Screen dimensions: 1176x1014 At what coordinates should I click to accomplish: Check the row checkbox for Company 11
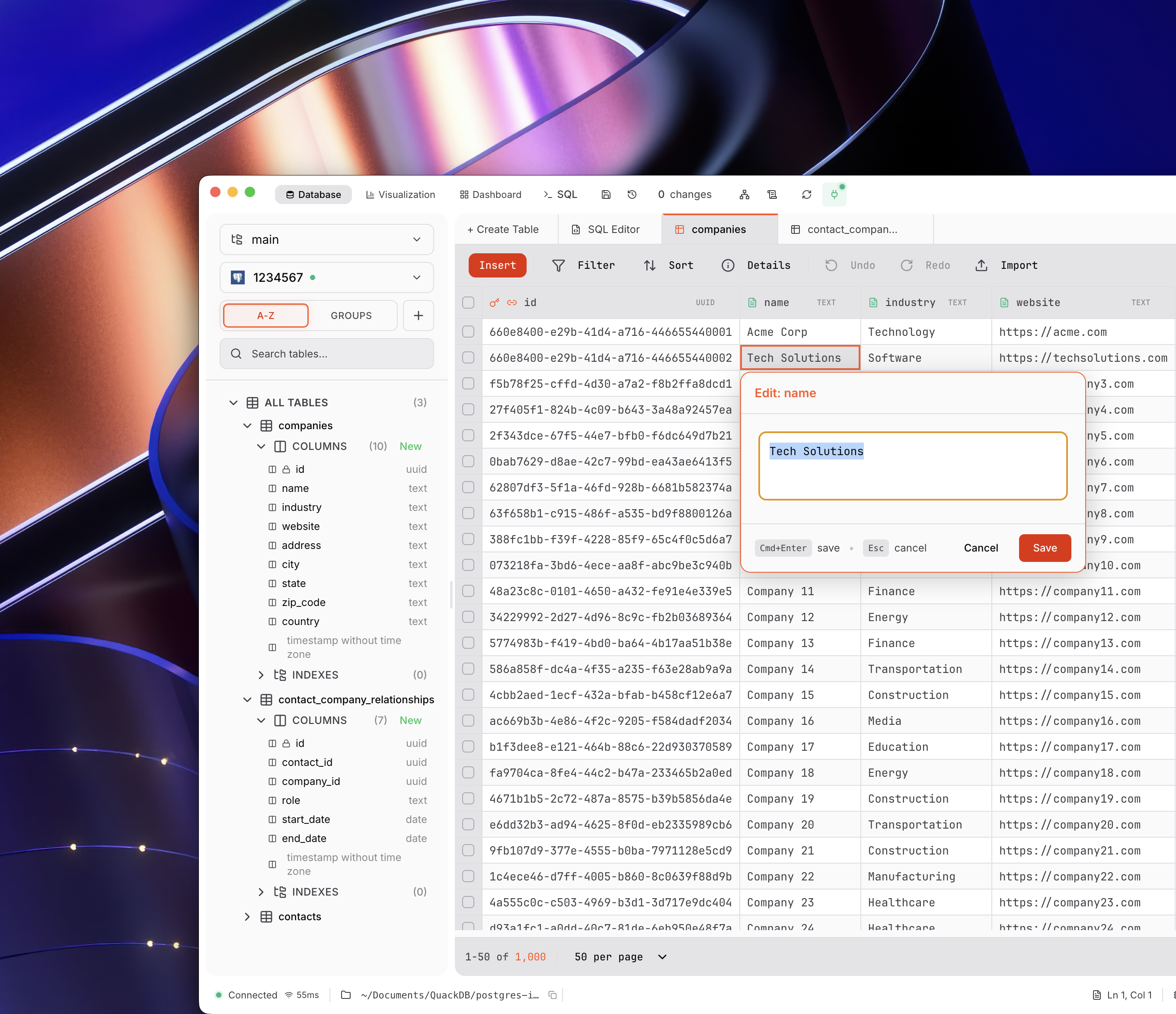pos(468,591)
